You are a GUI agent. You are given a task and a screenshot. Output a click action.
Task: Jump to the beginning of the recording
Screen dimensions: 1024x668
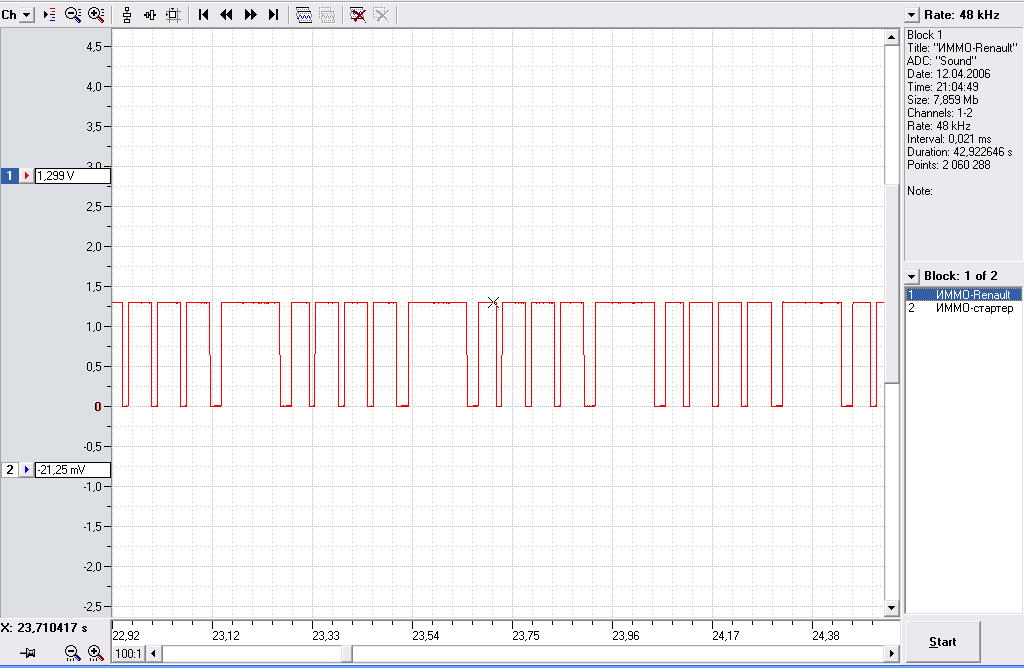tap(203, 14)
